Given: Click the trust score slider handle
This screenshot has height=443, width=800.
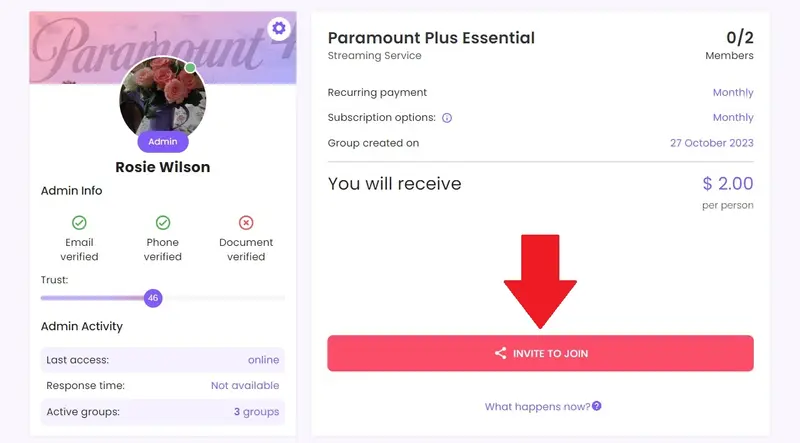Looking at the screenshot, I should tap(152, 298).
